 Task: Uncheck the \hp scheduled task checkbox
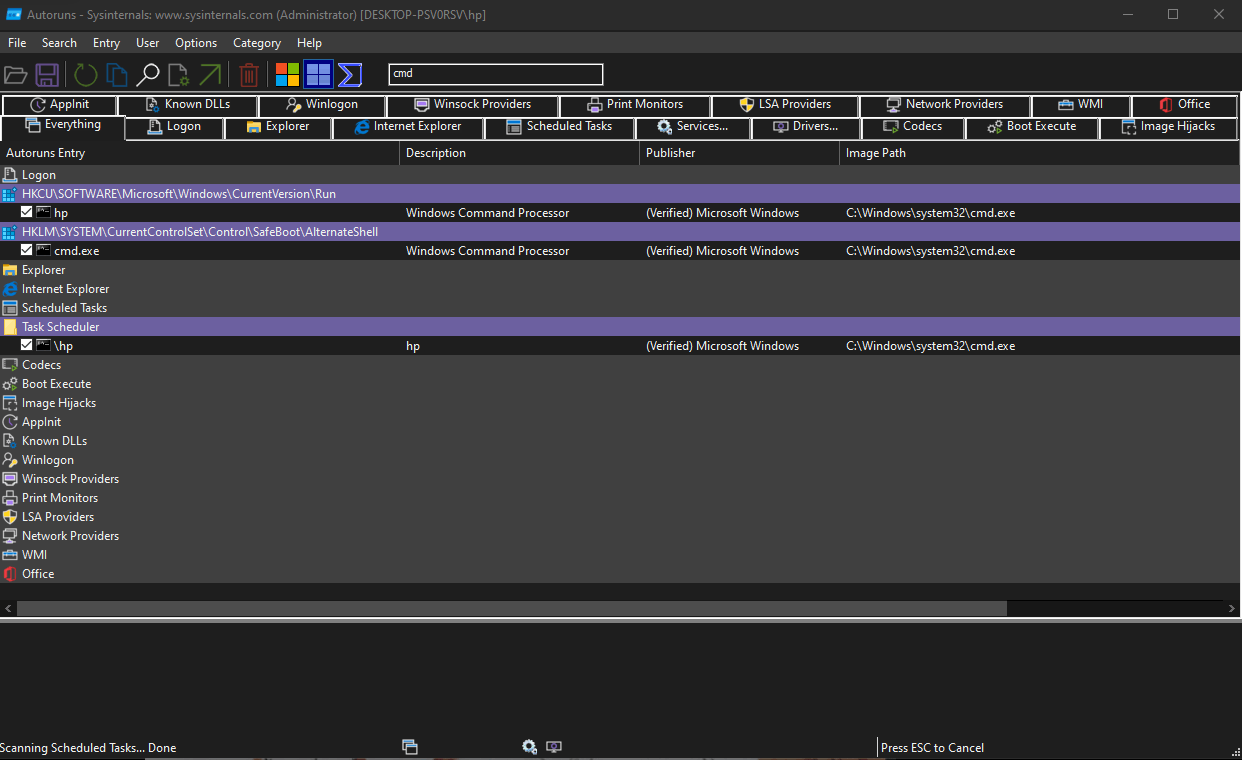pyautogui.click(x=27, y=345)
